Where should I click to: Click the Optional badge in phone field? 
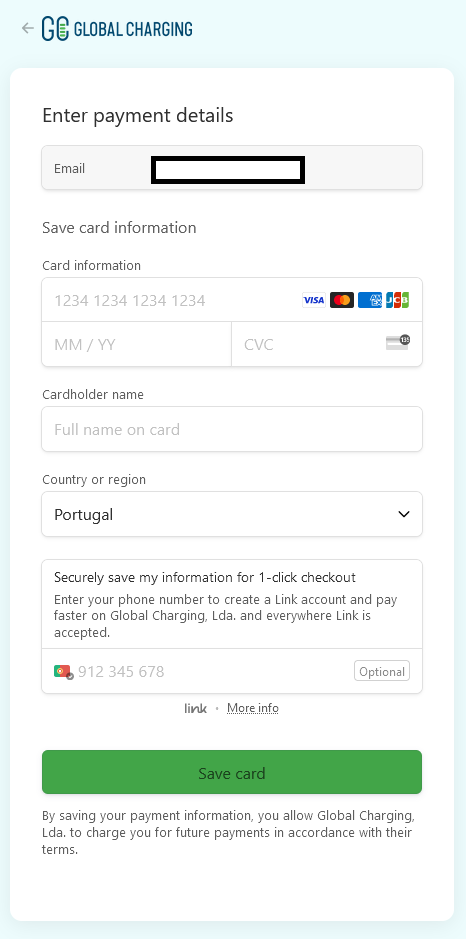coord(382,671)
